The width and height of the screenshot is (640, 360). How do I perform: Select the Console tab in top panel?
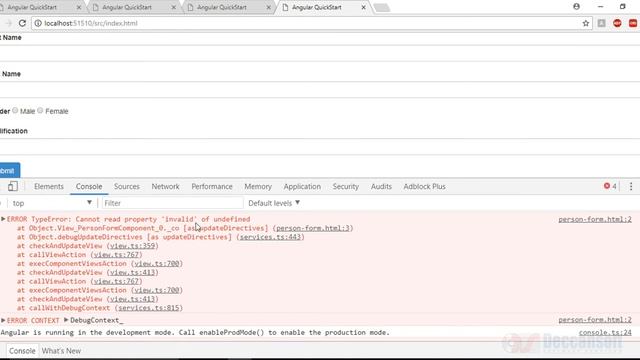pyautogui.click(x=89, y=186)
